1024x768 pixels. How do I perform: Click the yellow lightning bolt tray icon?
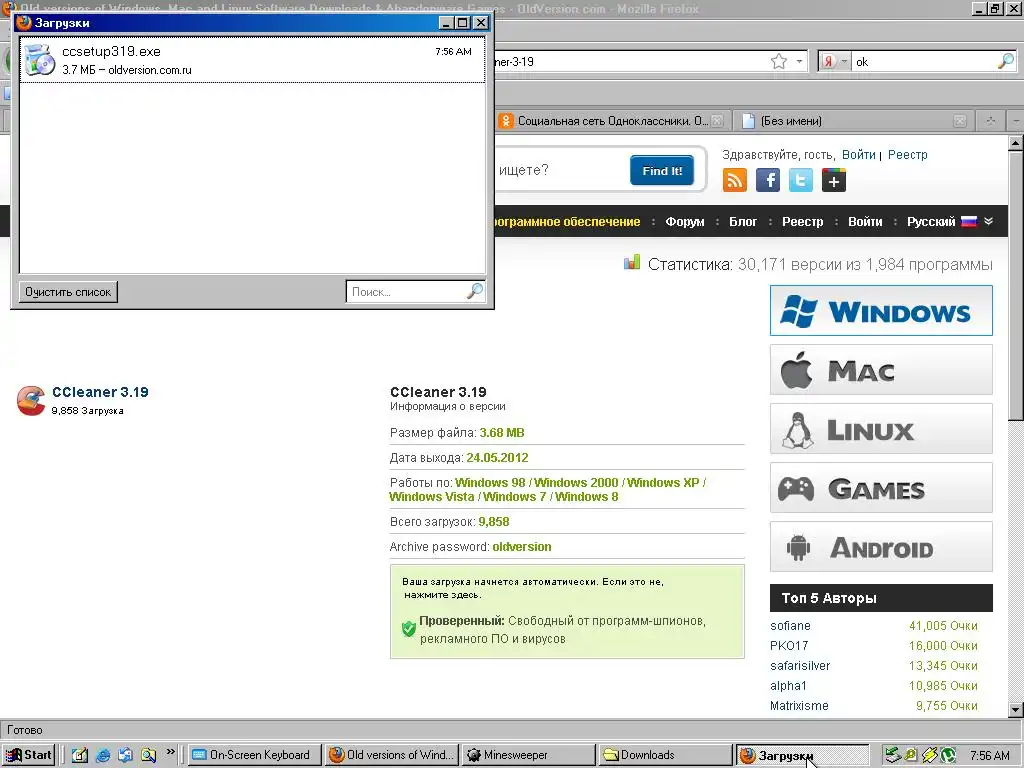point(929,755)
